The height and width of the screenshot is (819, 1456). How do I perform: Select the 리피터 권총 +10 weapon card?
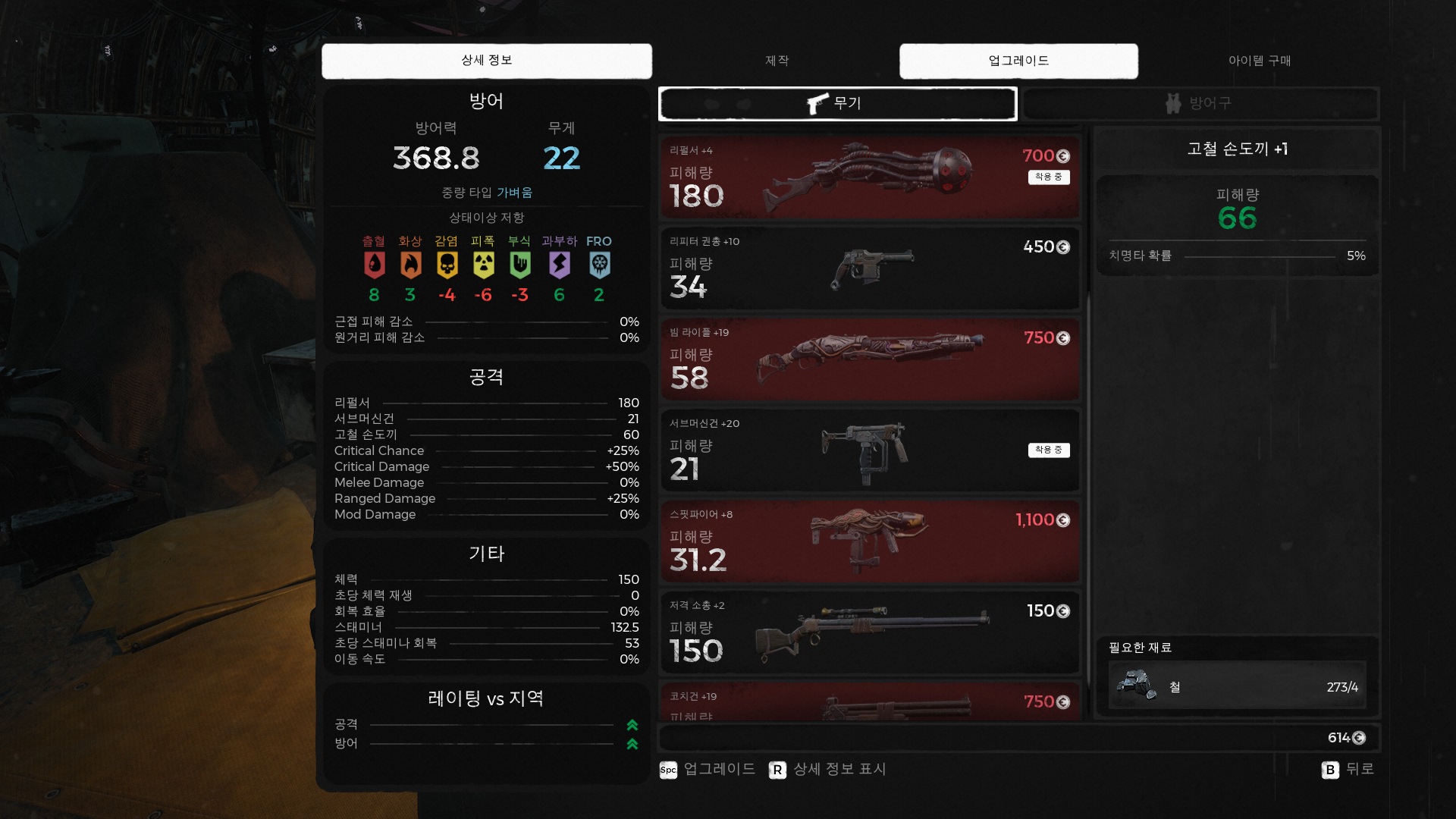(870, 268)
